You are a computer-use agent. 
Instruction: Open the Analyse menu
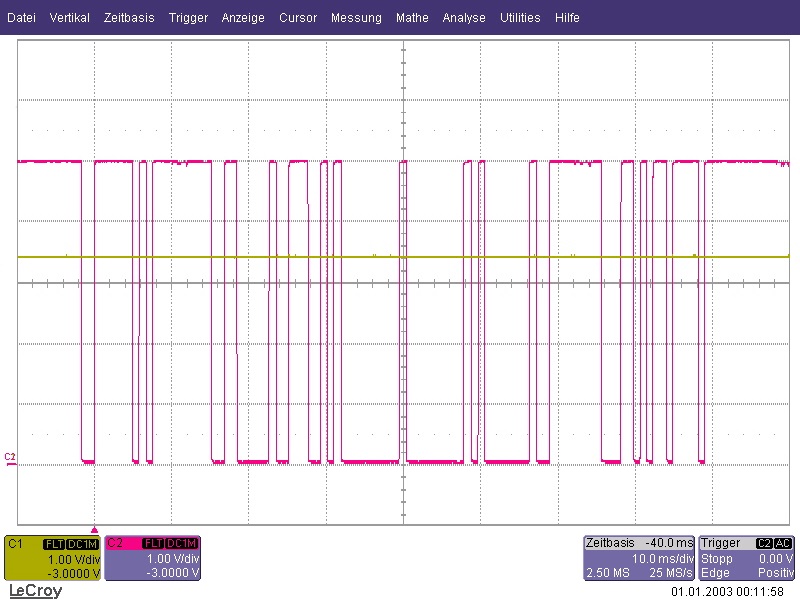tap(464, 18)
